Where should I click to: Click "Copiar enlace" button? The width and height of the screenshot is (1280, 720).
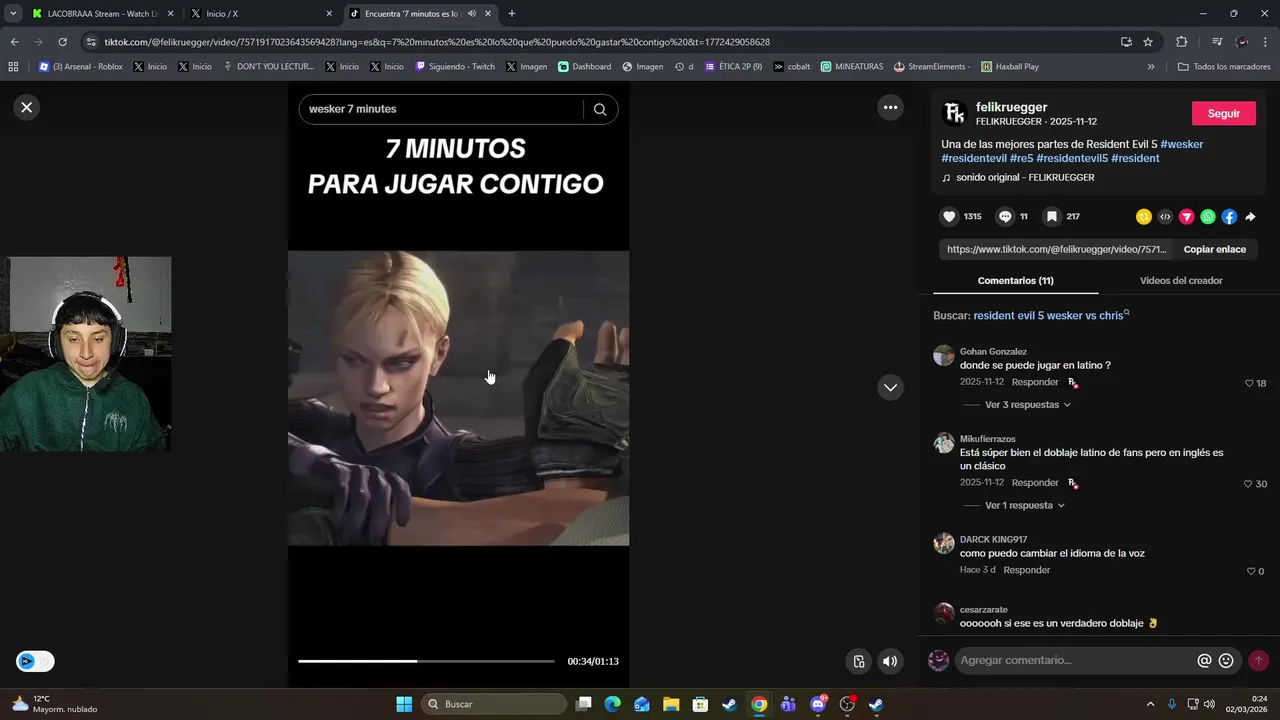click(1214, 249)
